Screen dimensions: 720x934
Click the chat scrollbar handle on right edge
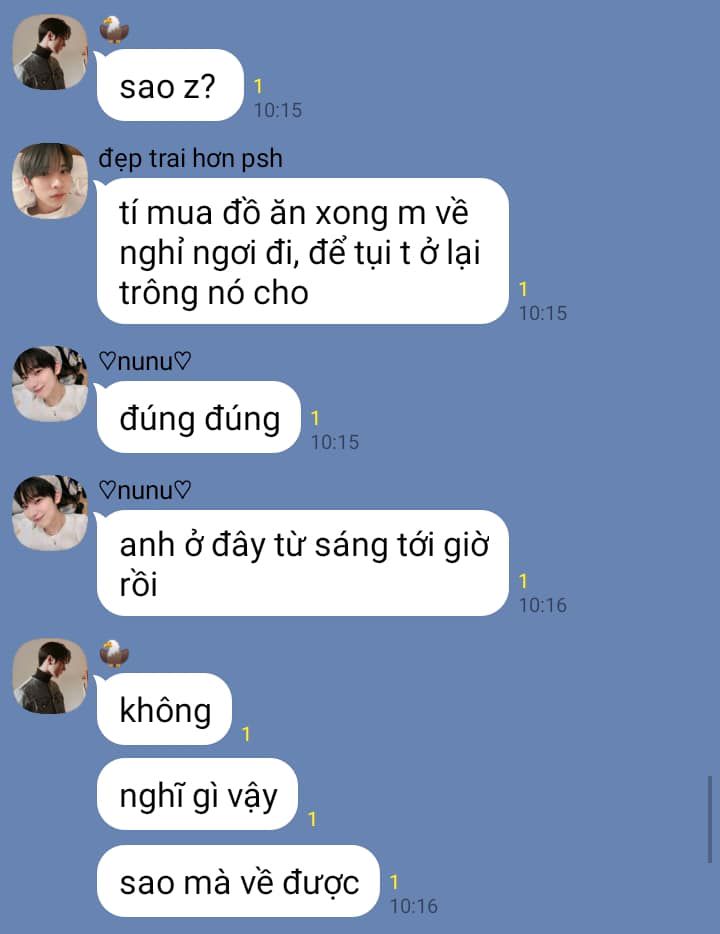(x=710, y=819)
